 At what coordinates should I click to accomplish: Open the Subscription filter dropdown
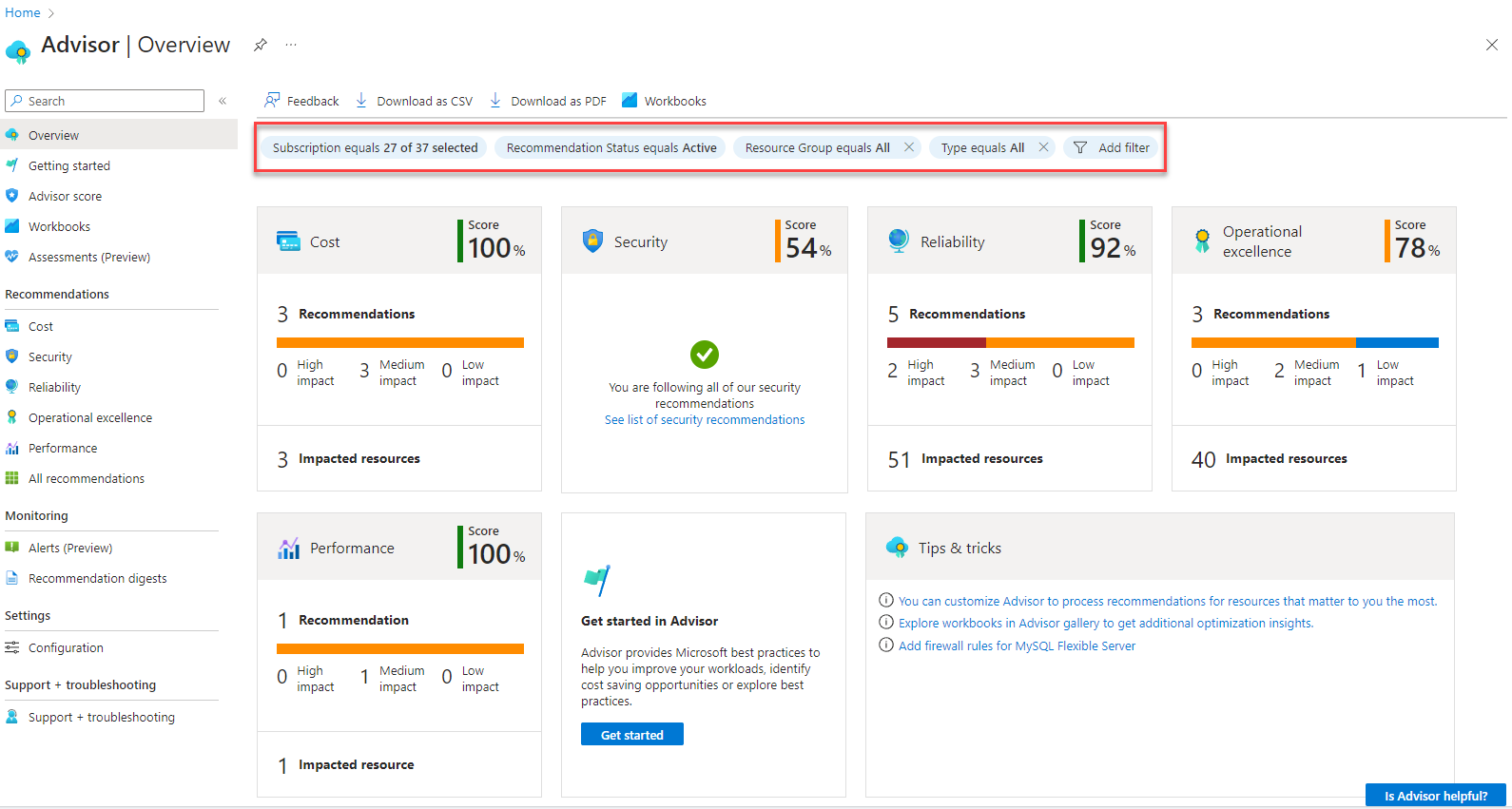click(375, 147)
